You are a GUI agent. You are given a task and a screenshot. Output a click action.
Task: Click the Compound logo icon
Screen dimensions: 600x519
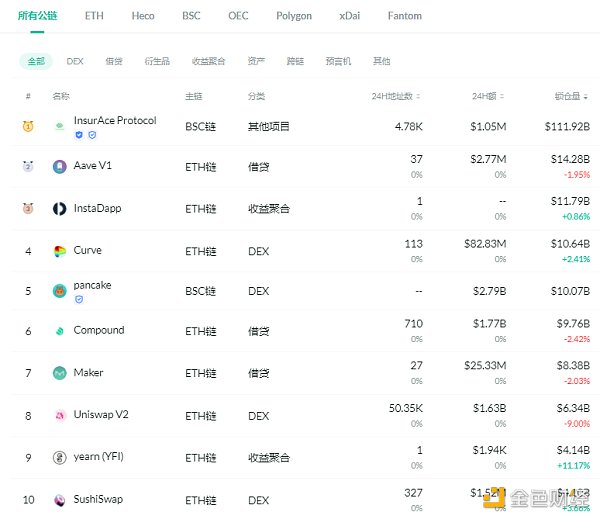[59, 331]
